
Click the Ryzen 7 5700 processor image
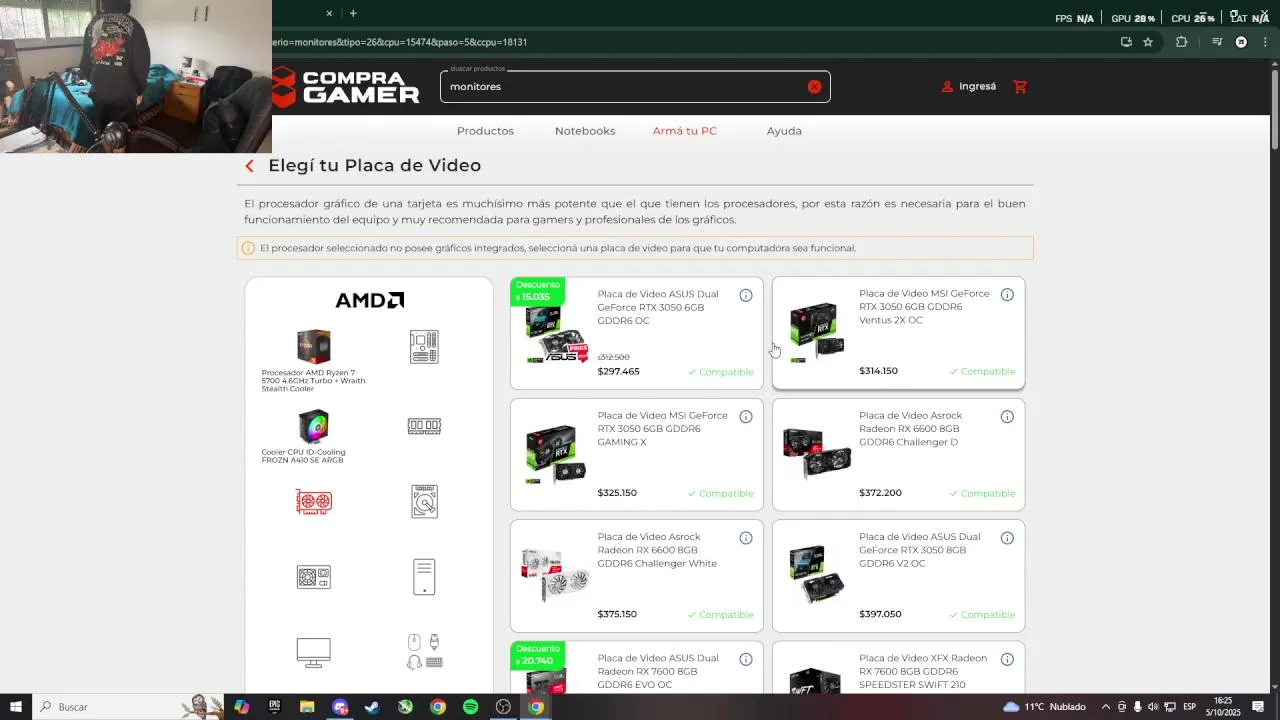point(314,346)
